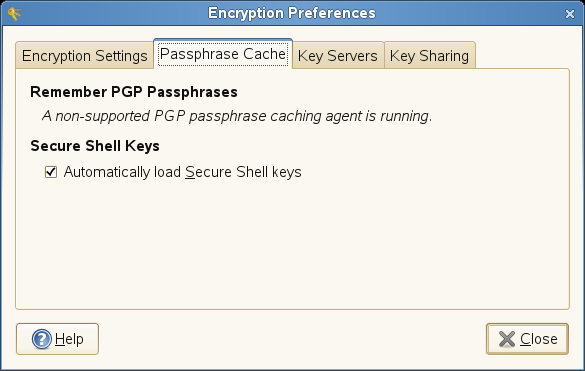This screenshot has width=585, height=371.
Task: Switch to the Encryption Settings tab
Action: click(x=85, y=56)
